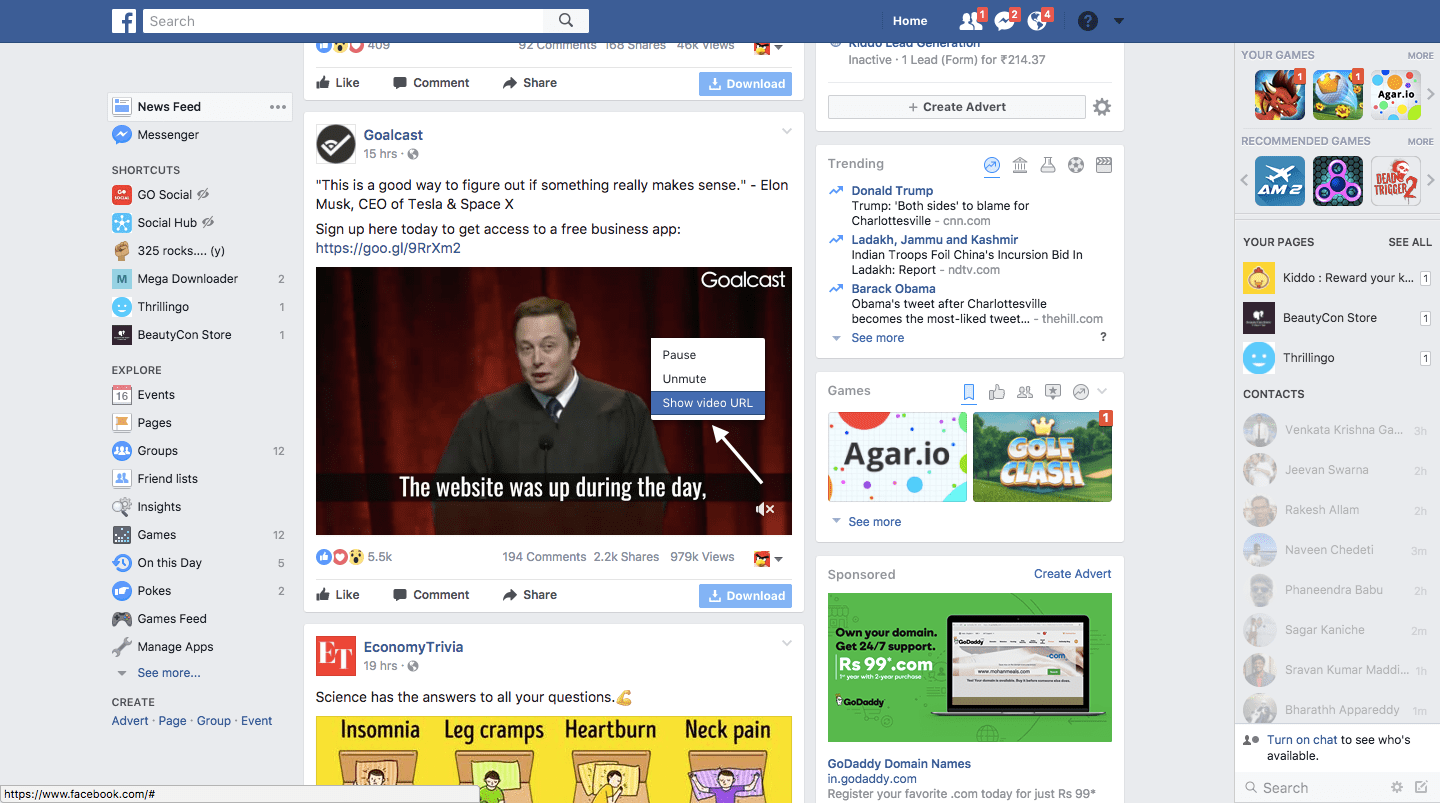This screenshot has height=803, width=1440.
Task: Show next games with right arrow in Your Games
Action: point(1431,95)
